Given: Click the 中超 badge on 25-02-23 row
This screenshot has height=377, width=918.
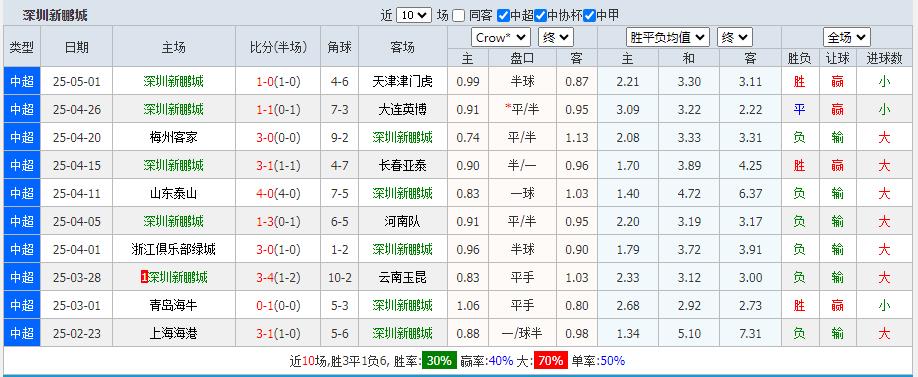Looking at the screenshot, I should [x=22, y=334].
